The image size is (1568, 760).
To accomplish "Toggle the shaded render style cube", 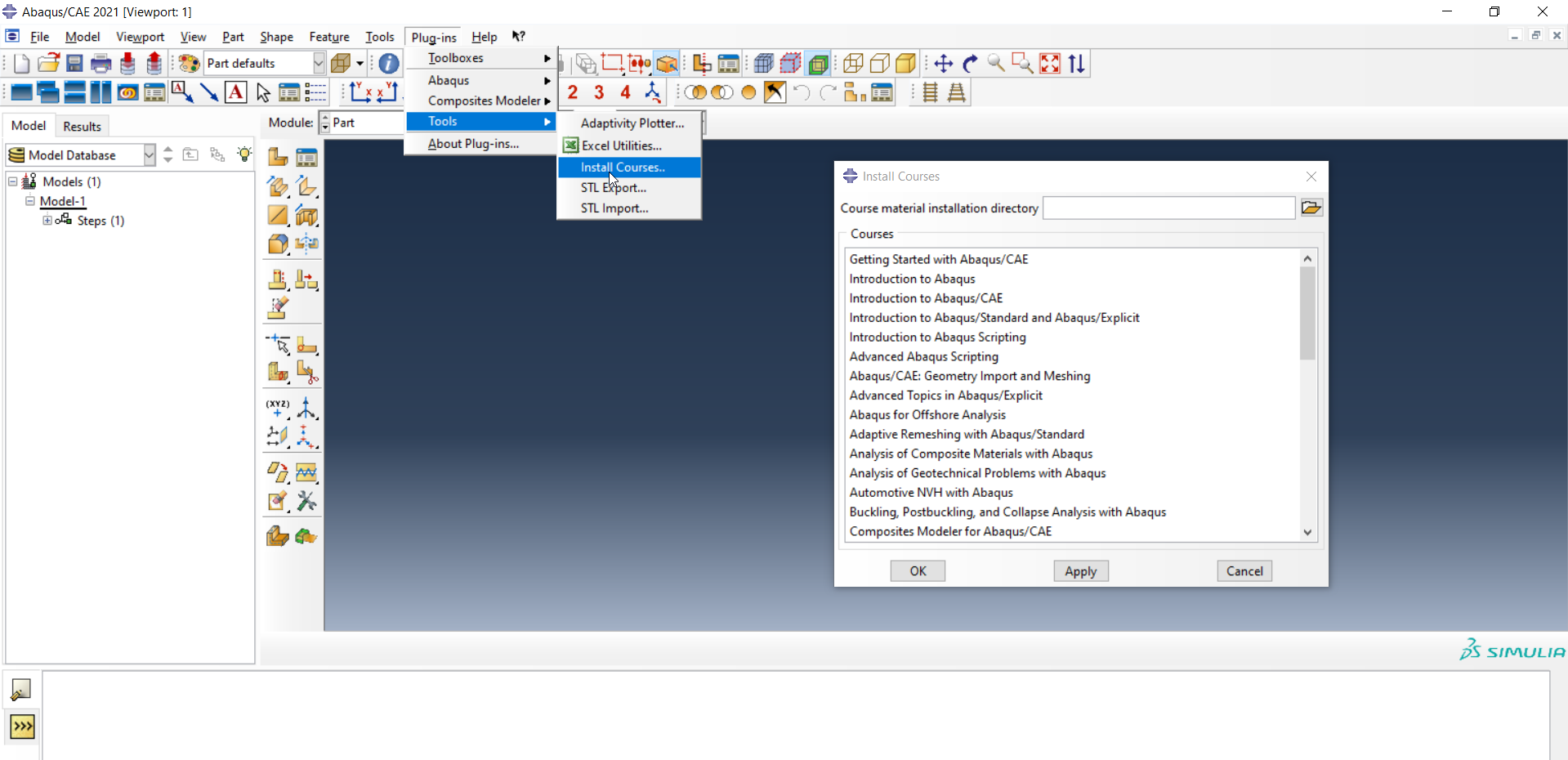I will click(906, 64).
